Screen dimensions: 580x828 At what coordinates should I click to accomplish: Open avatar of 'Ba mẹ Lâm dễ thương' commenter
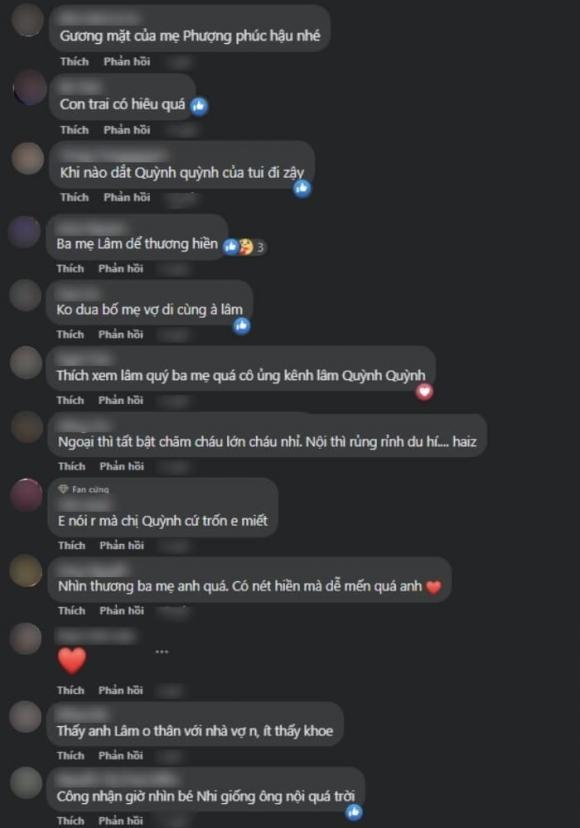click(x=24, y=232)
